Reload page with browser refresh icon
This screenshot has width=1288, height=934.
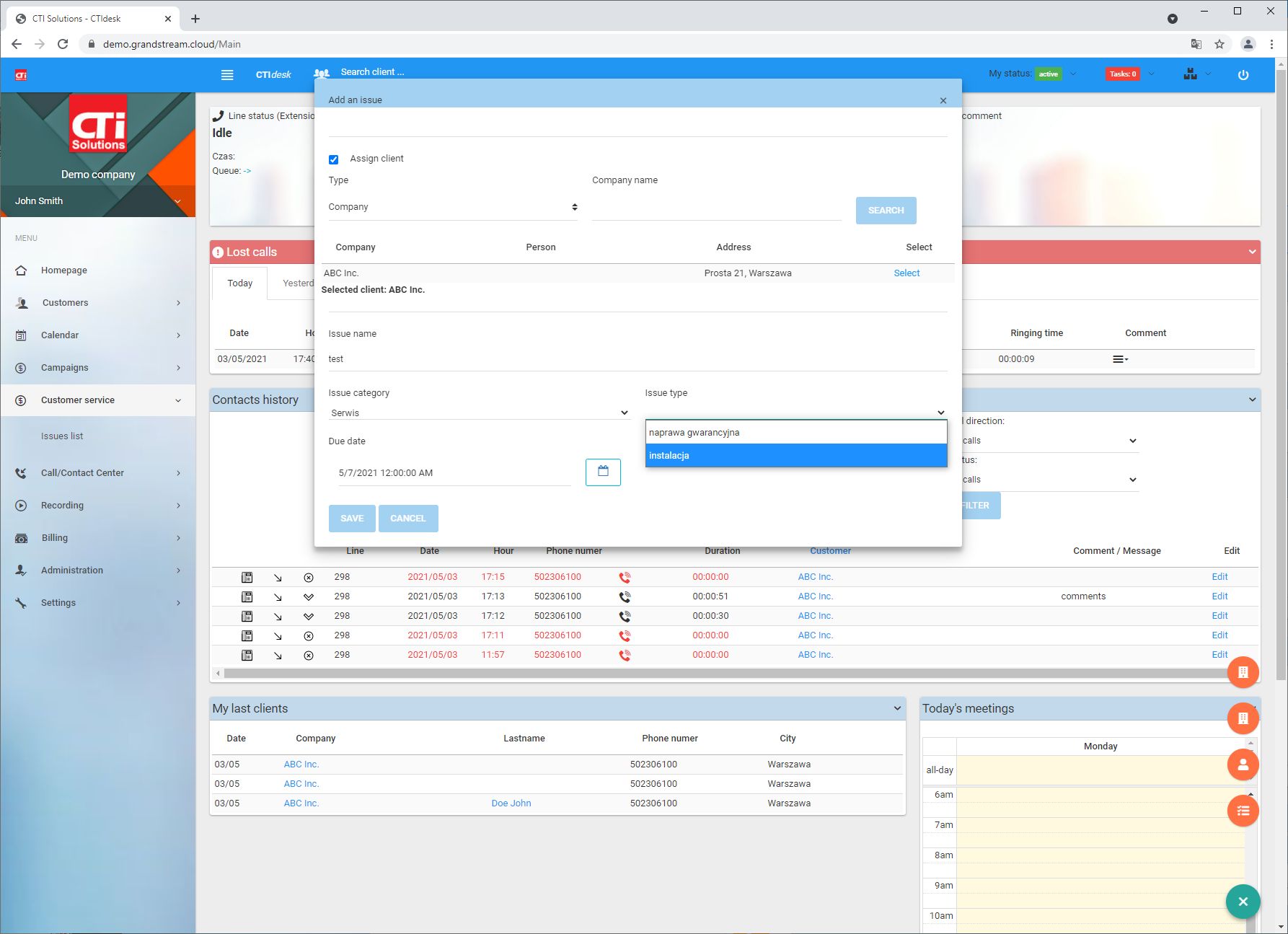pyautogui.click(x=63, y=44)
